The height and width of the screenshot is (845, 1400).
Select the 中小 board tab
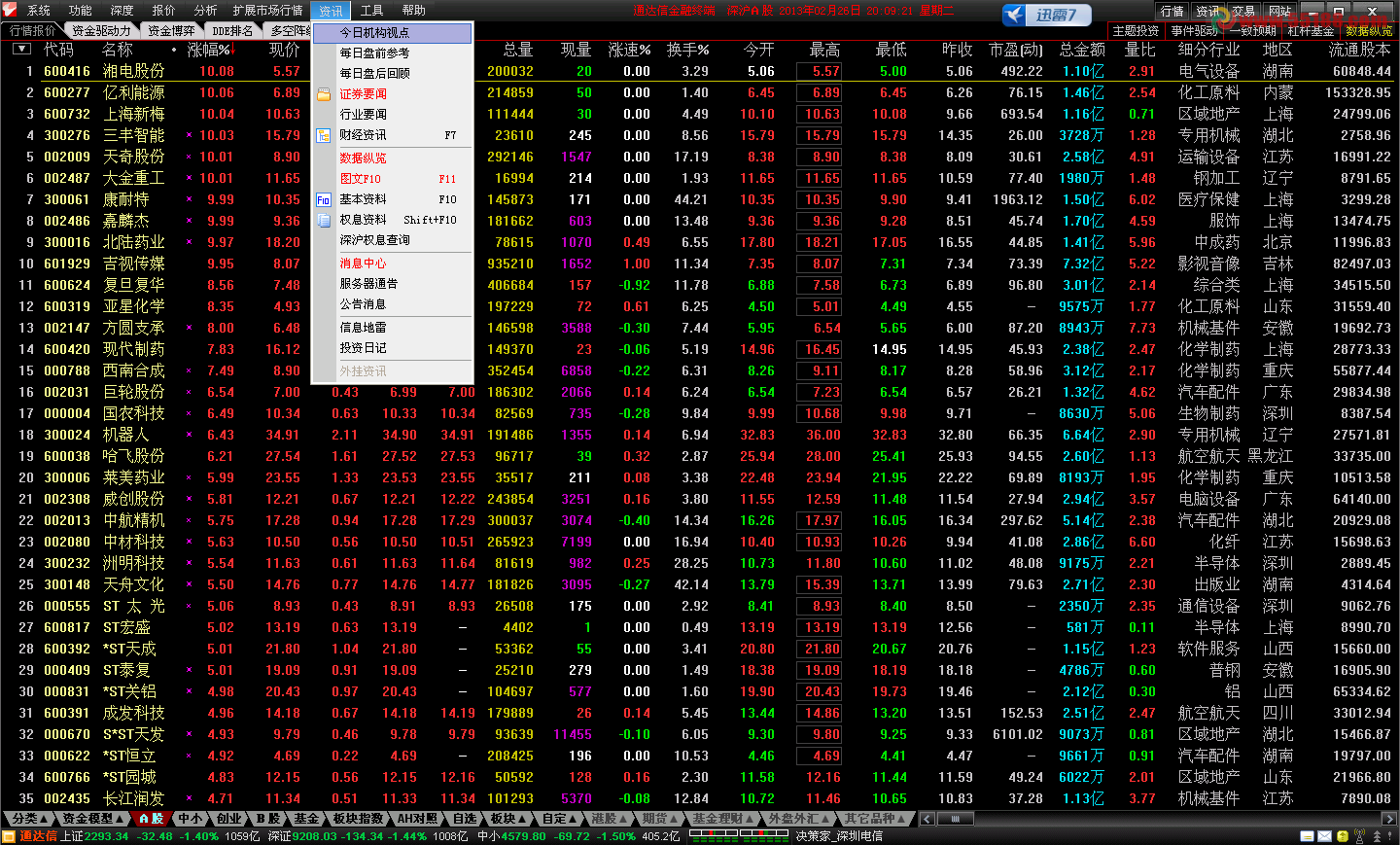coord(190,819)
